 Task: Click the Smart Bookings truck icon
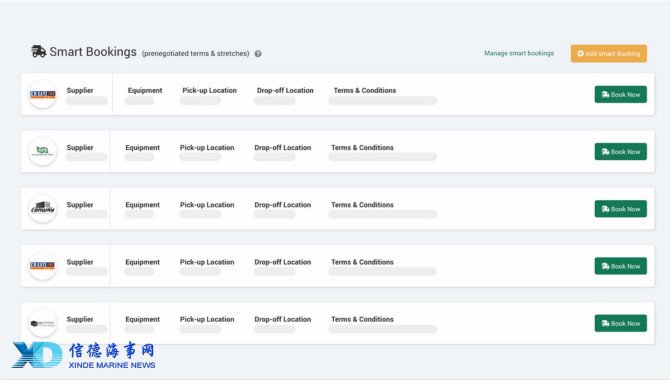tap(38, 52)
